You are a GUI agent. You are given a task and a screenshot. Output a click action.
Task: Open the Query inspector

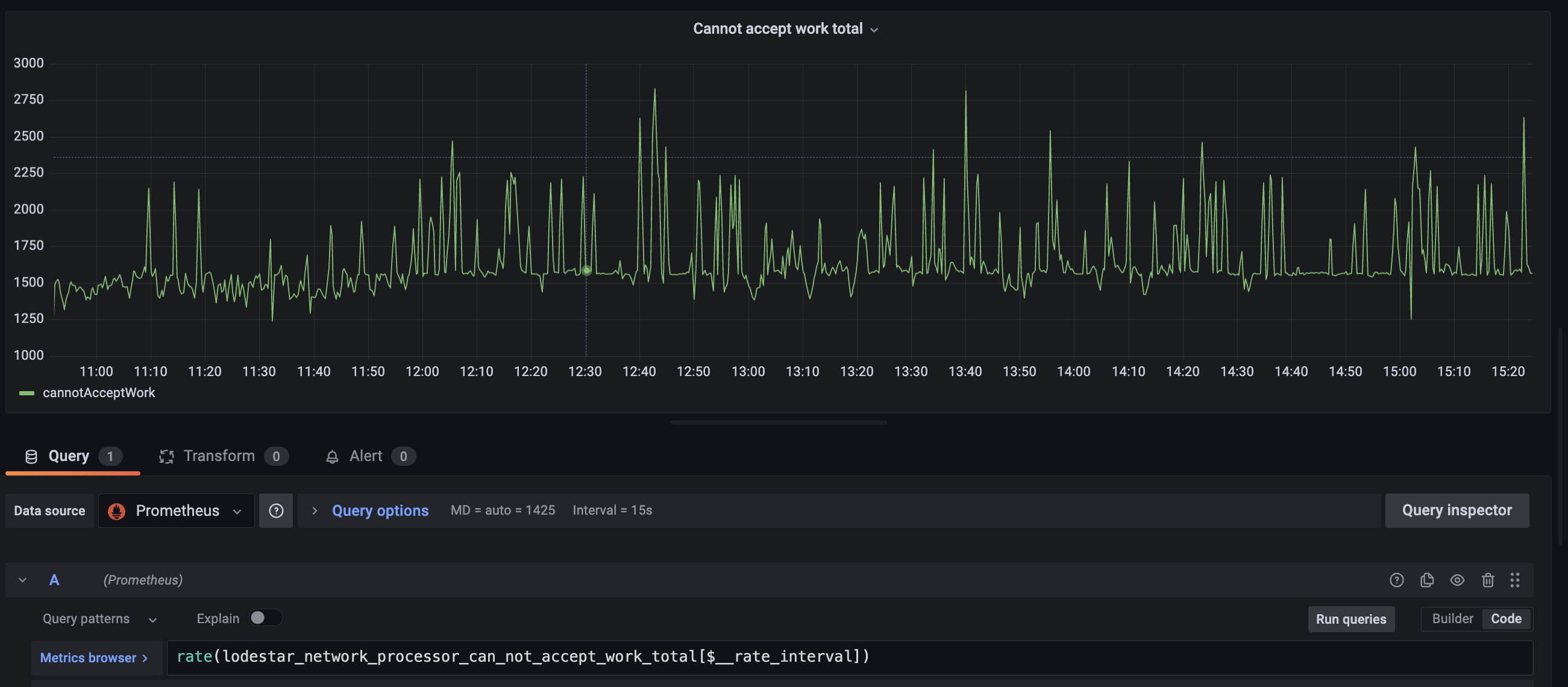(1457, 510)
